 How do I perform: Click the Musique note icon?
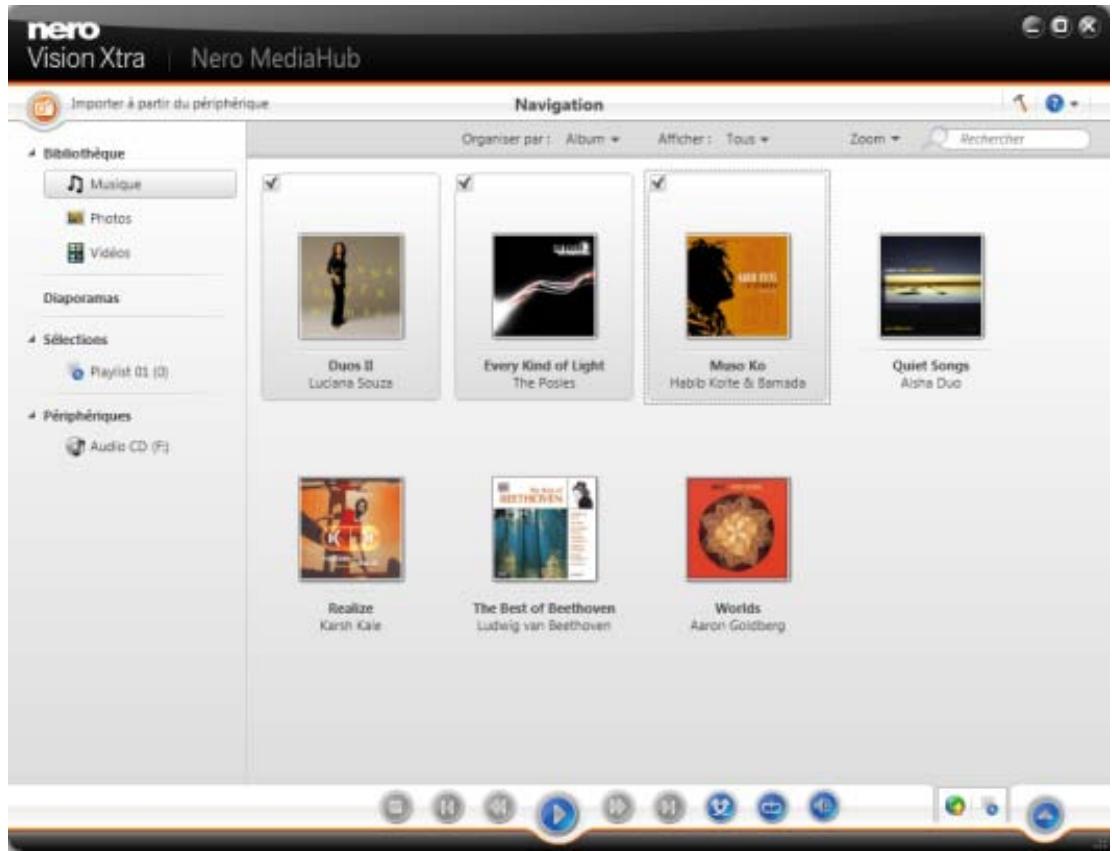[x=76, y=184]
